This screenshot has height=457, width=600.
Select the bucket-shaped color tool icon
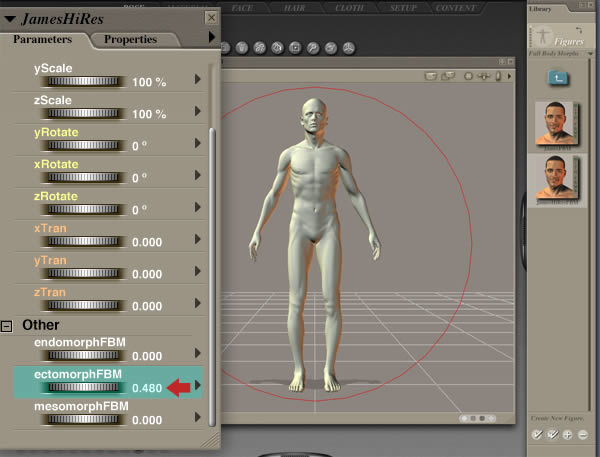point(241,48)
